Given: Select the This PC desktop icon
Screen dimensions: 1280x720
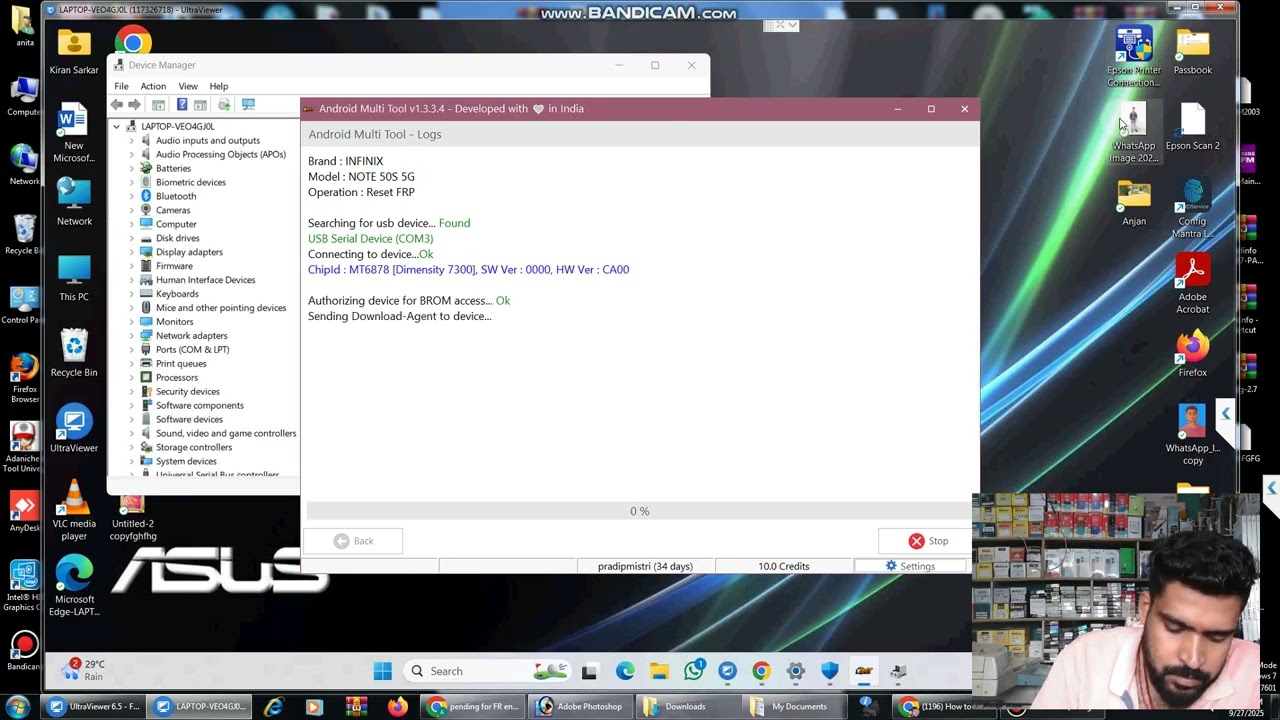Looking at the screenshot, I should pyautogui.click(x=74, y=279).
